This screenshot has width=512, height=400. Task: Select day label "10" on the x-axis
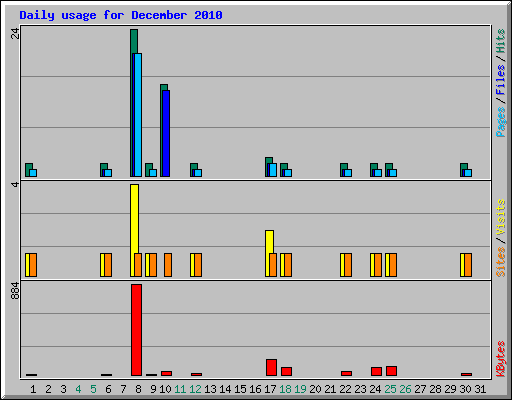[165, 389]
